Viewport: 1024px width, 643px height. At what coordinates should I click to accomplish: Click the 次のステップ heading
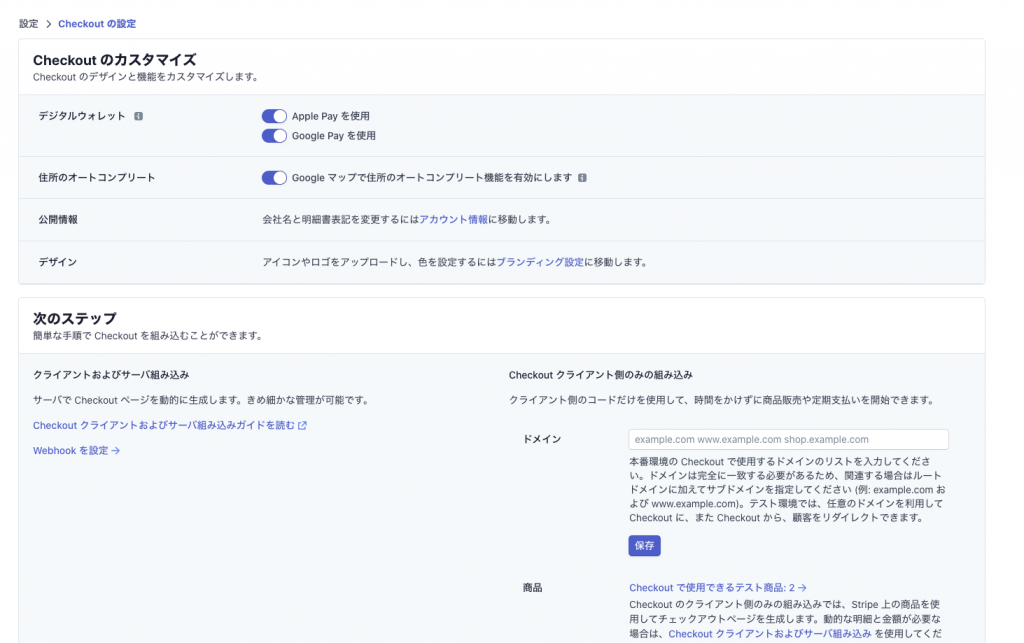click(x=74, y=319)
